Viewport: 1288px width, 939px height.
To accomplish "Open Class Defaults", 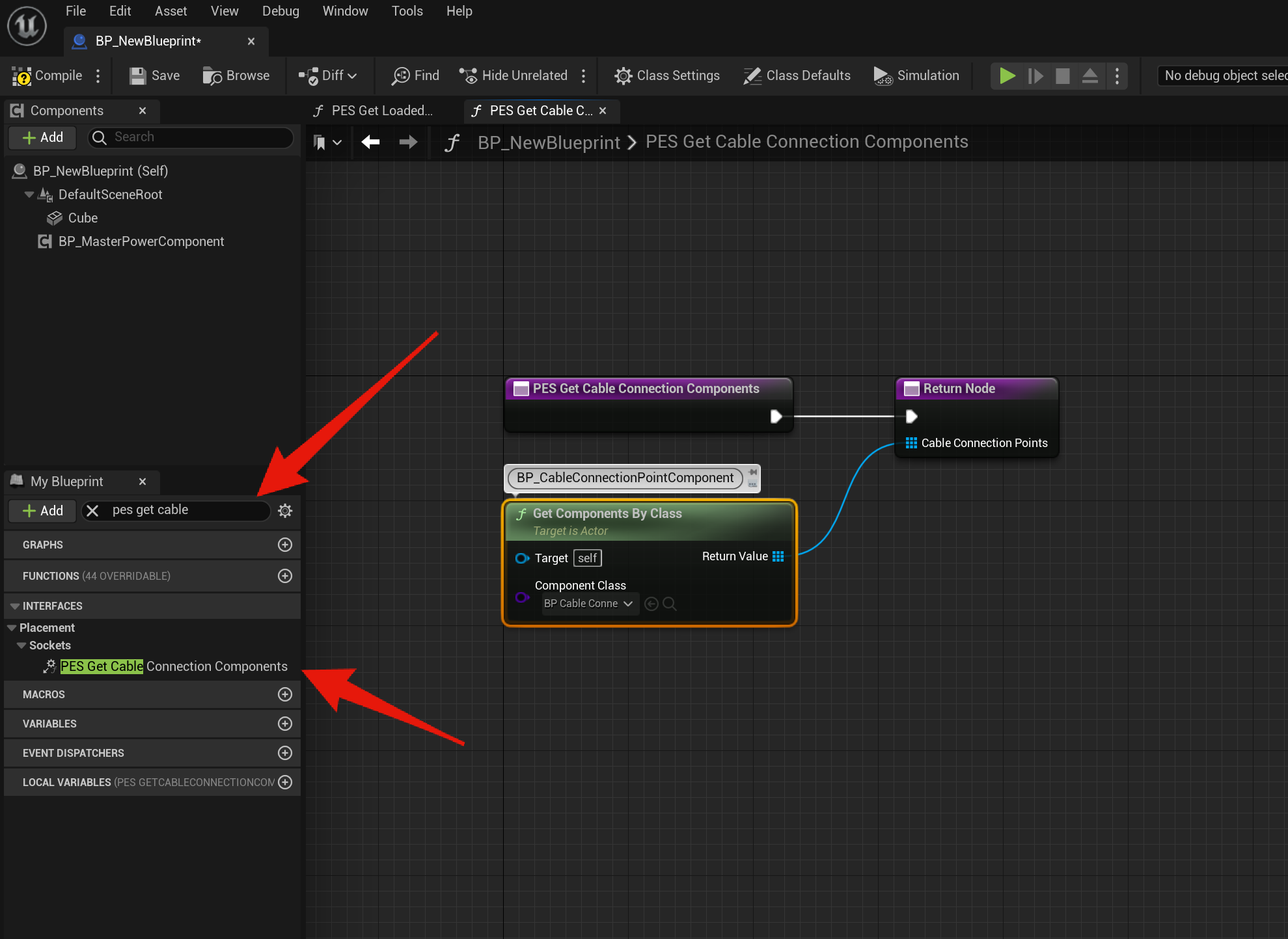I will 797,76.
